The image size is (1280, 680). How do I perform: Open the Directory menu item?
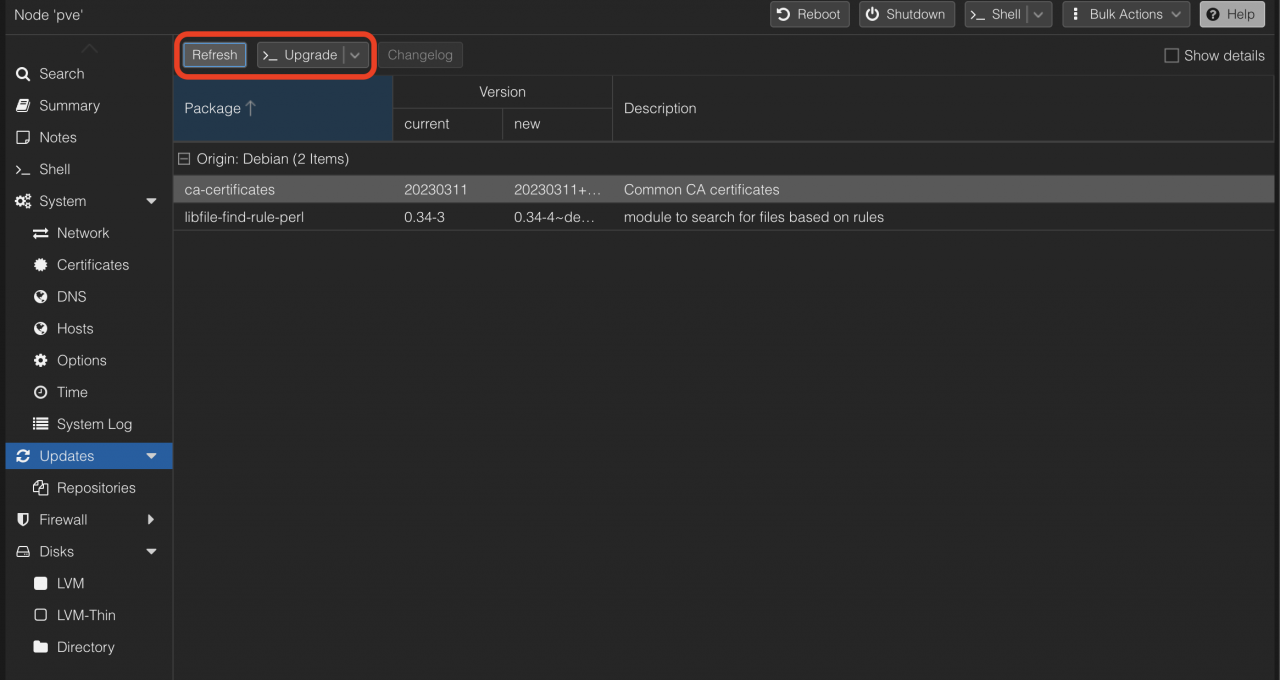[88, 647]
